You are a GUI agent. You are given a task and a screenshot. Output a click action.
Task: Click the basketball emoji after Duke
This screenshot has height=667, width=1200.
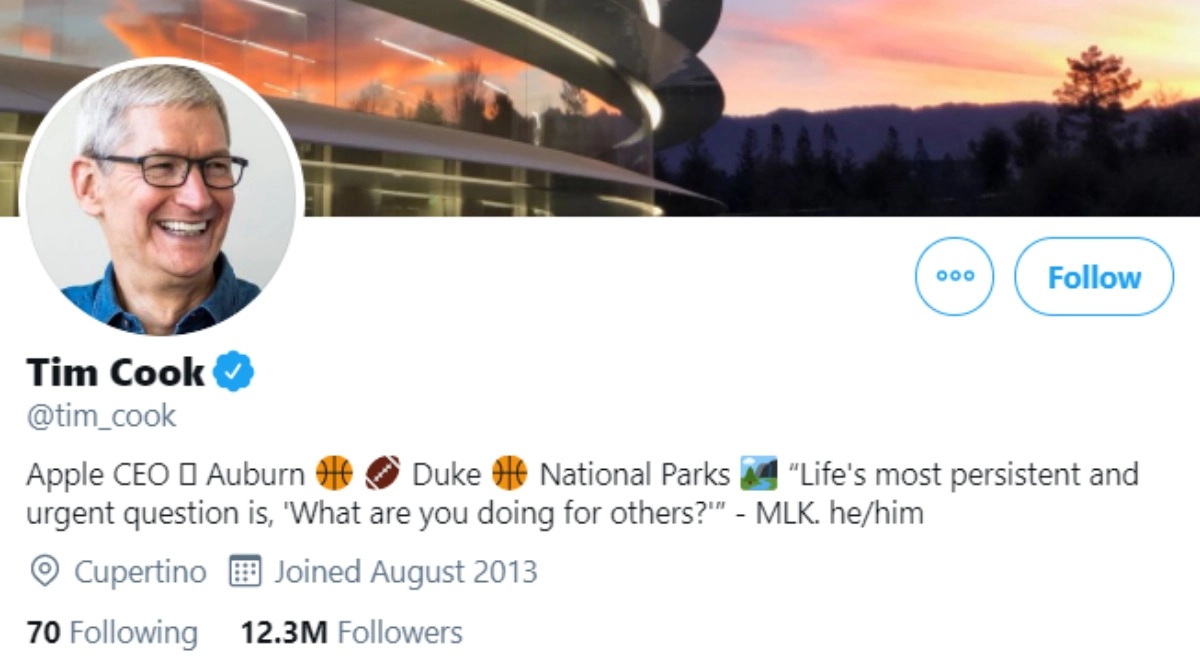coord(510,472)
